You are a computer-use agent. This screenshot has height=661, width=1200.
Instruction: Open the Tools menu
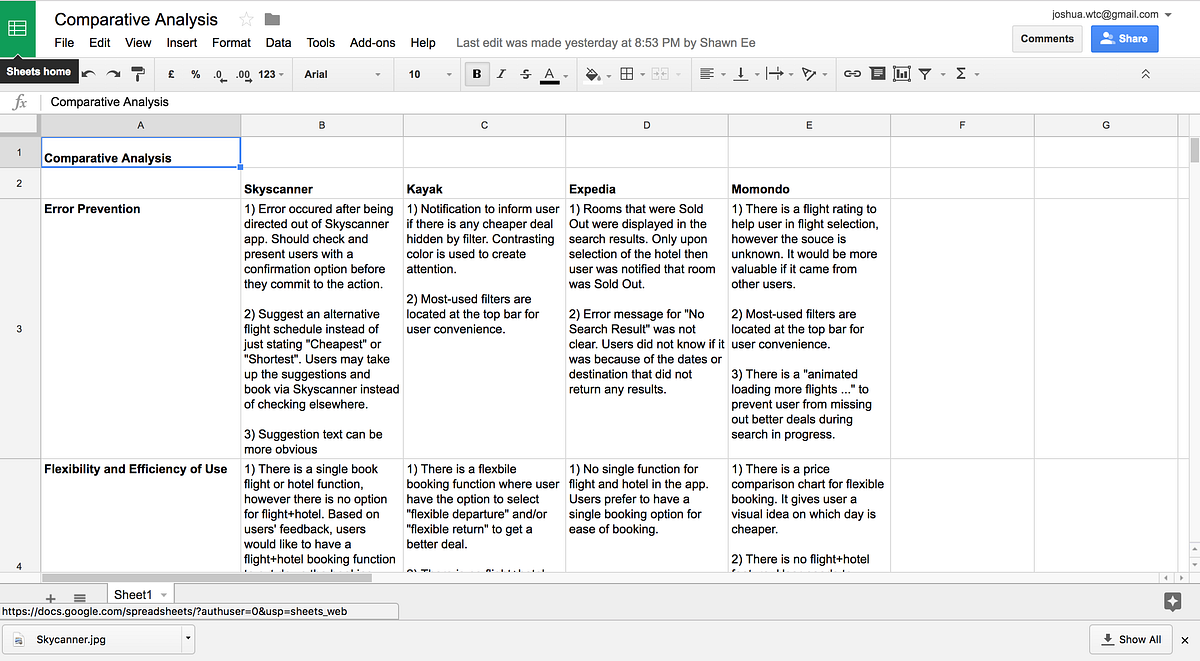click(x=321, y=43)
